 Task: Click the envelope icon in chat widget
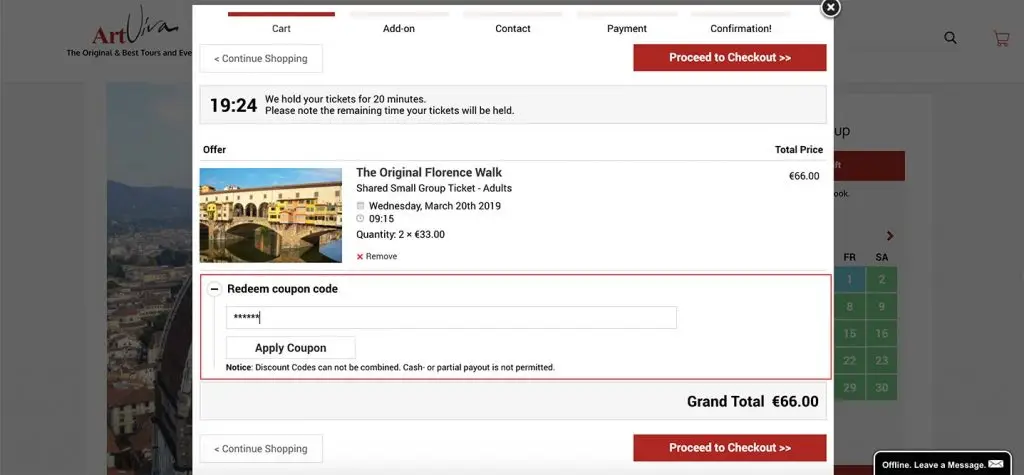point(996,464)
